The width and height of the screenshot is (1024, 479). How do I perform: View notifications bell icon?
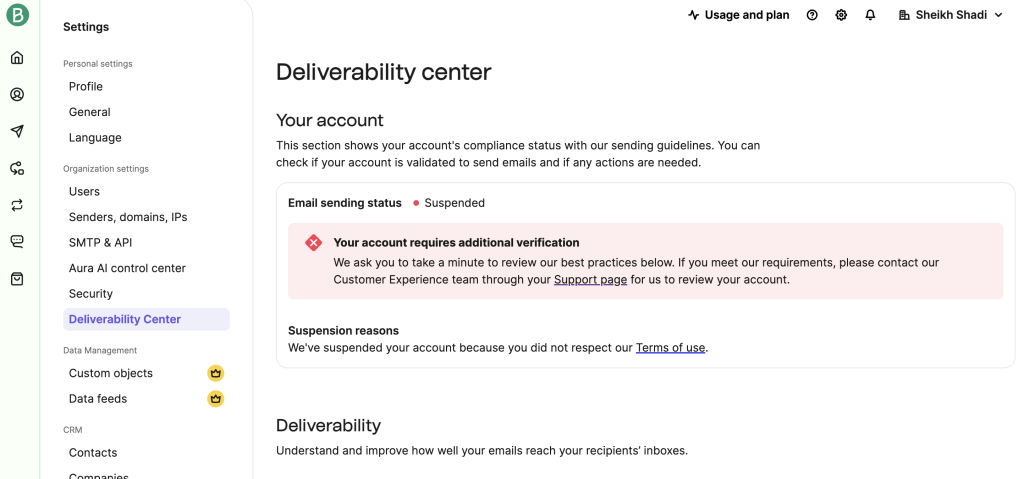870,15
